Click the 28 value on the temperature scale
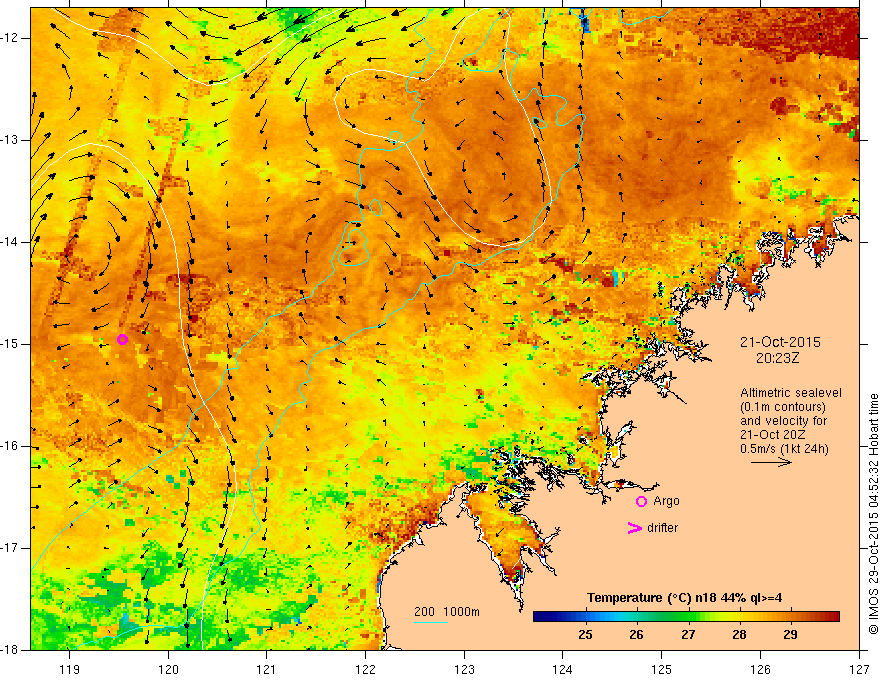 click(739, 635)
